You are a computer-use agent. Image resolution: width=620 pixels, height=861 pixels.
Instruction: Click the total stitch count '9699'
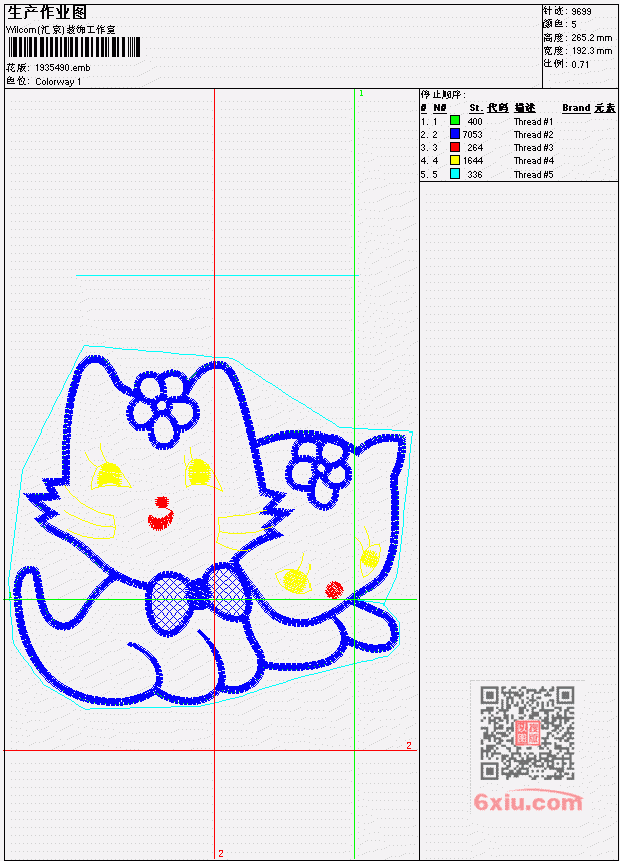(581, 12)
